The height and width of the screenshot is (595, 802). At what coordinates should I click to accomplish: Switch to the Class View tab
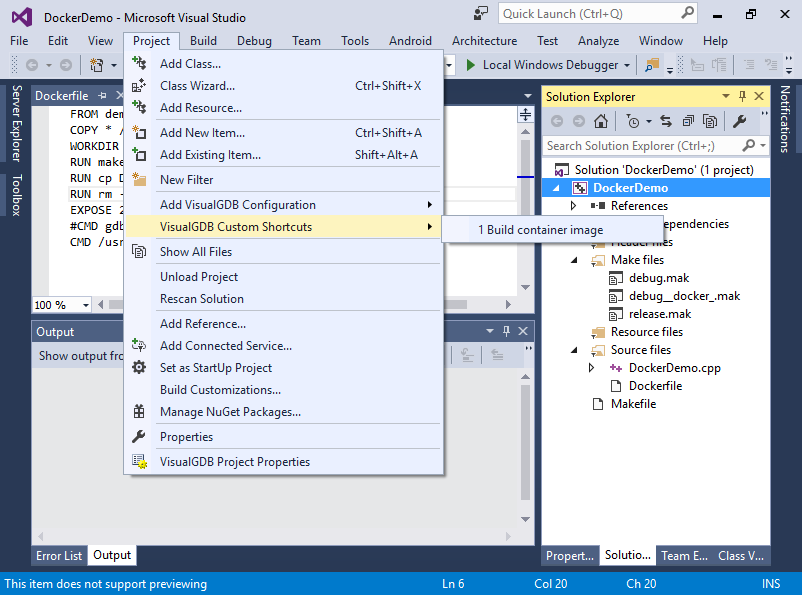click(x=741, y=556)
